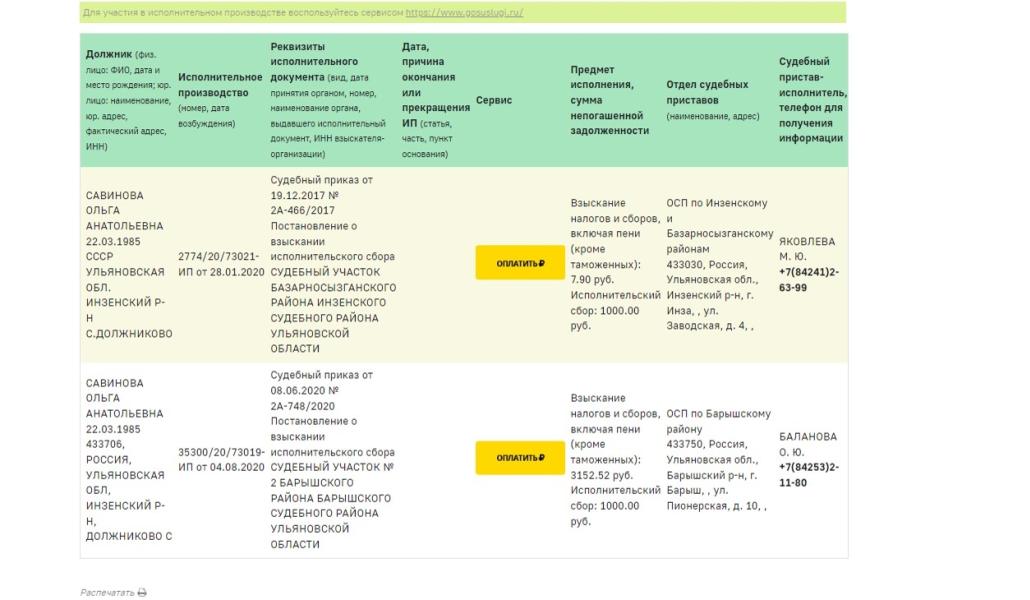Click bailiff Яковлева's phone number +7(84241)2-63-99
Image resolution: width=1030 pixels, height=600 pixels.
(809, 280)
